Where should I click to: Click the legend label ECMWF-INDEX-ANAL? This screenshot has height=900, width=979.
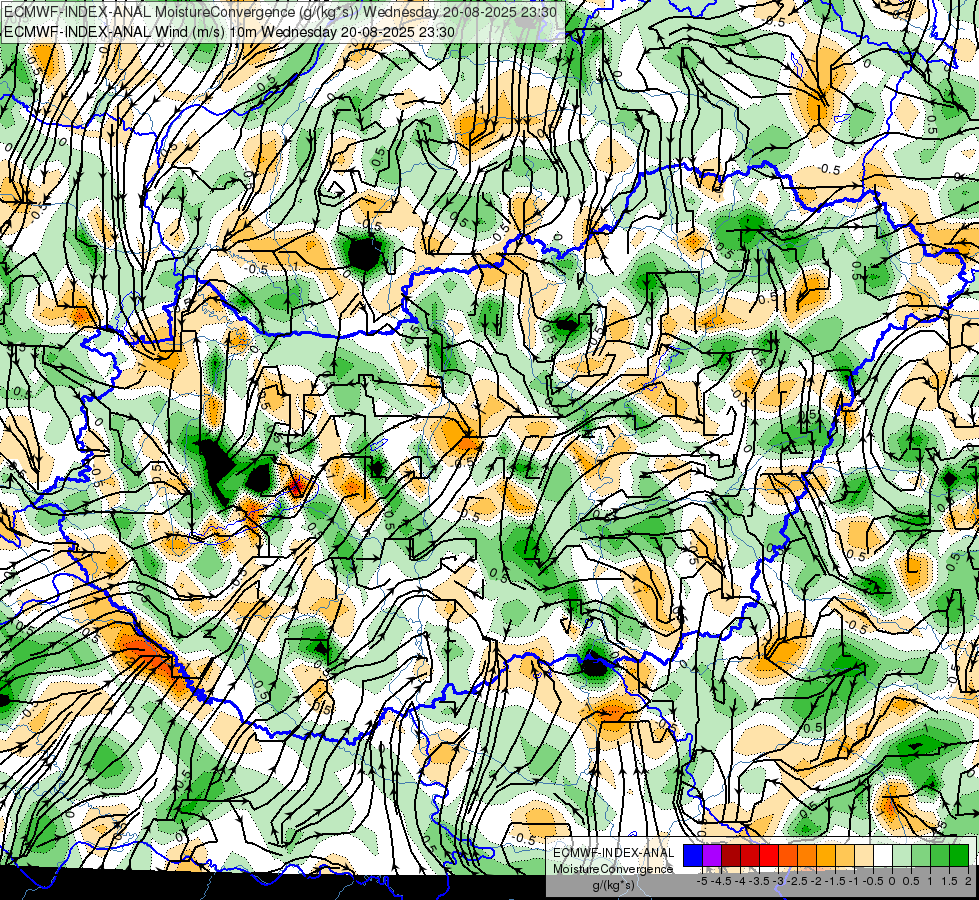click(x=613, y=853)
